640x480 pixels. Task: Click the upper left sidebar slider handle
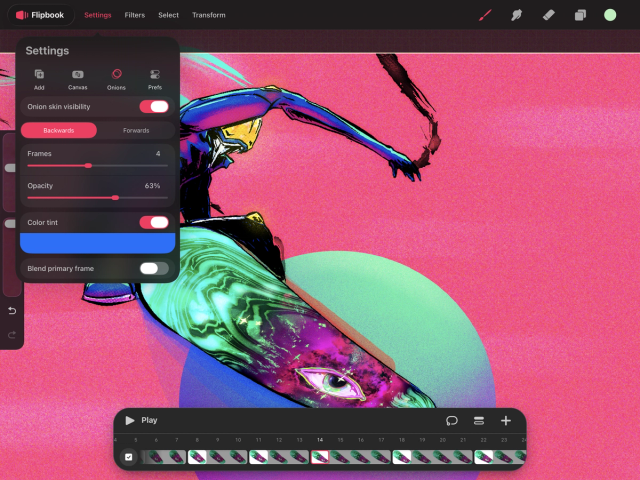pos(10,168)
